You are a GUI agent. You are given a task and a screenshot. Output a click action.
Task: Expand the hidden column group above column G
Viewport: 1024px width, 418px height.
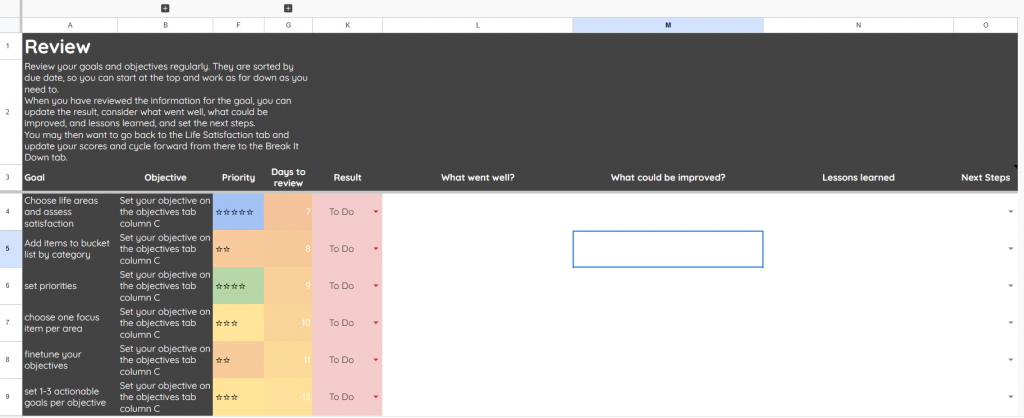[x=288, y=8]
